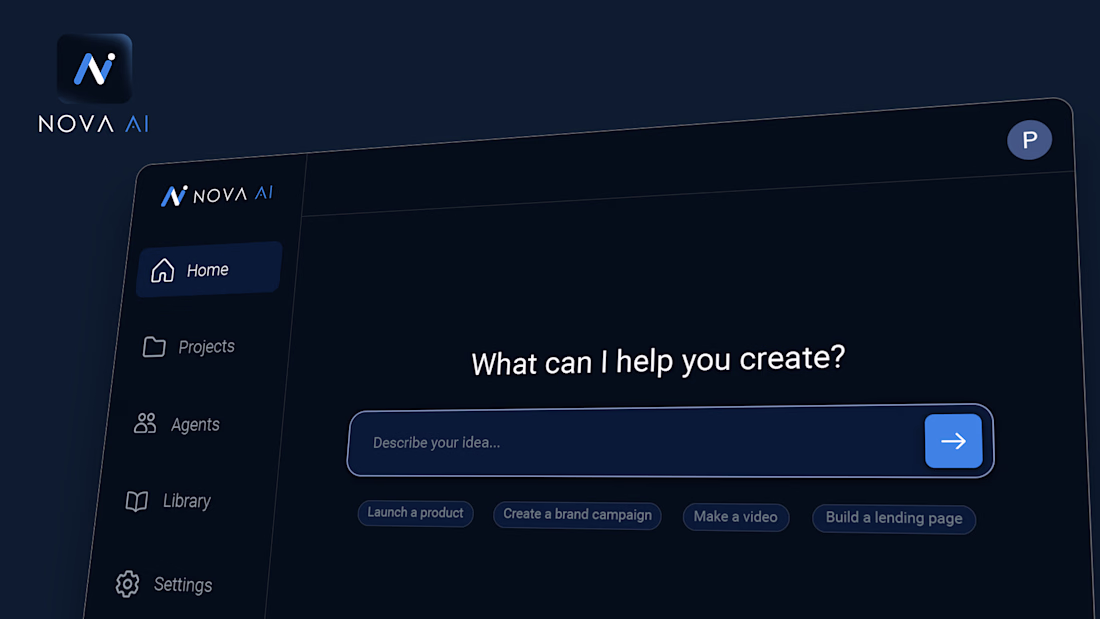This screenshot has height=619, width=1100.
Task: Click the 'What can I help you create?' heading
Action: click(658, 361)
